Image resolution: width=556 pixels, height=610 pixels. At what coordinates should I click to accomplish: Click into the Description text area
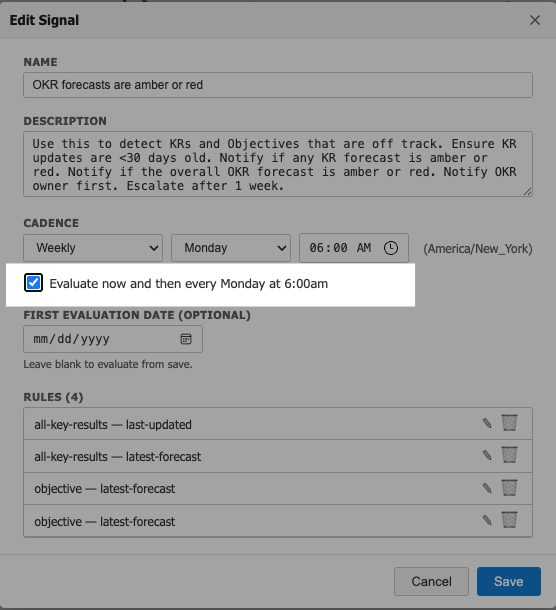(278, 164)
